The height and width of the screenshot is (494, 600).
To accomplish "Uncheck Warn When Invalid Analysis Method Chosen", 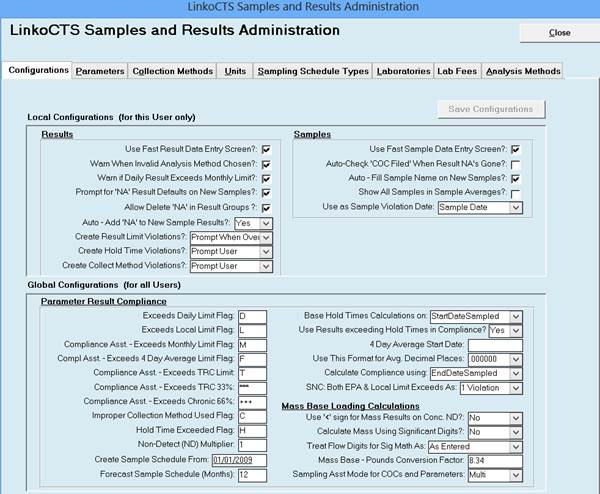I will (267, 164).
